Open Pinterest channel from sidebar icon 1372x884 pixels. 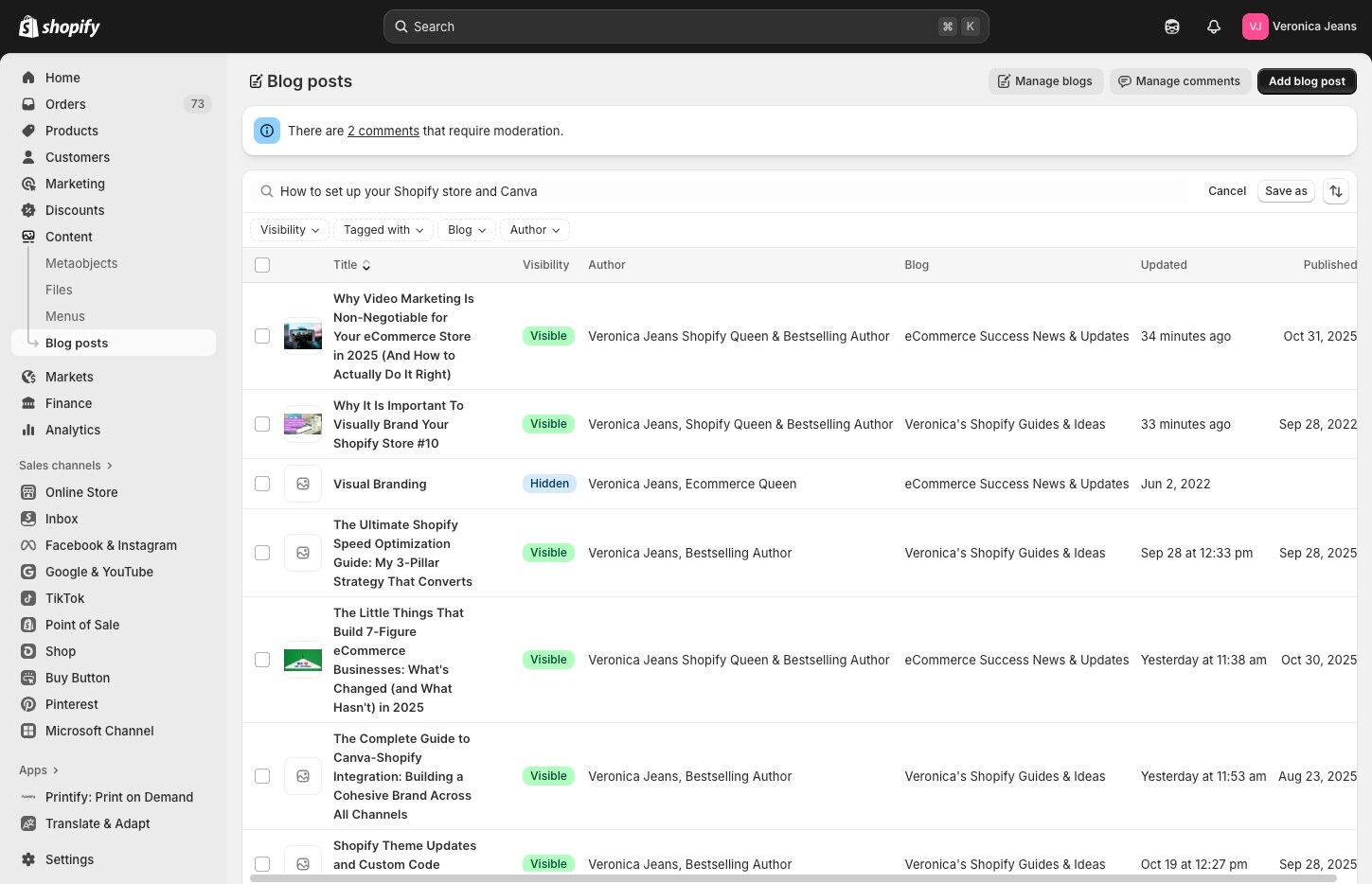[28, 704]
